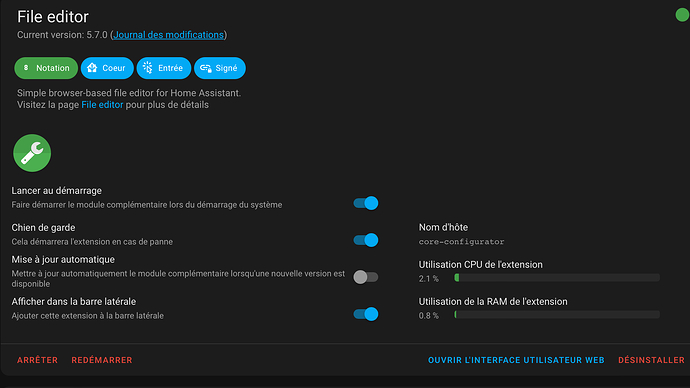The image size is (690, 388).
Task: Click the Mise à jour automatique label
Action: click(63, 260)
